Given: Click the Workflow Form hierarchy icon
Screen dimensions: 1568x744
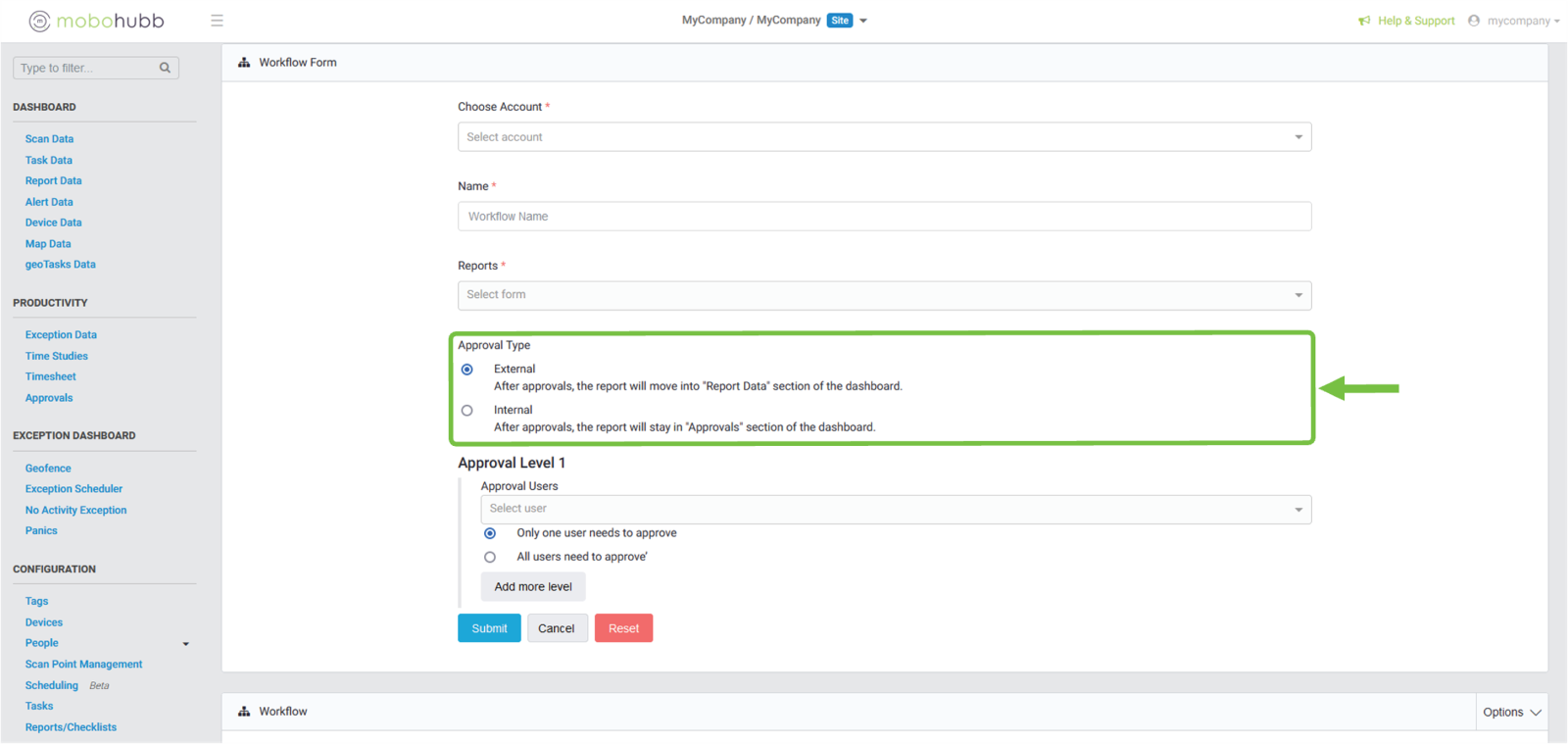Looking at the screenshot, I should (244, 63).
